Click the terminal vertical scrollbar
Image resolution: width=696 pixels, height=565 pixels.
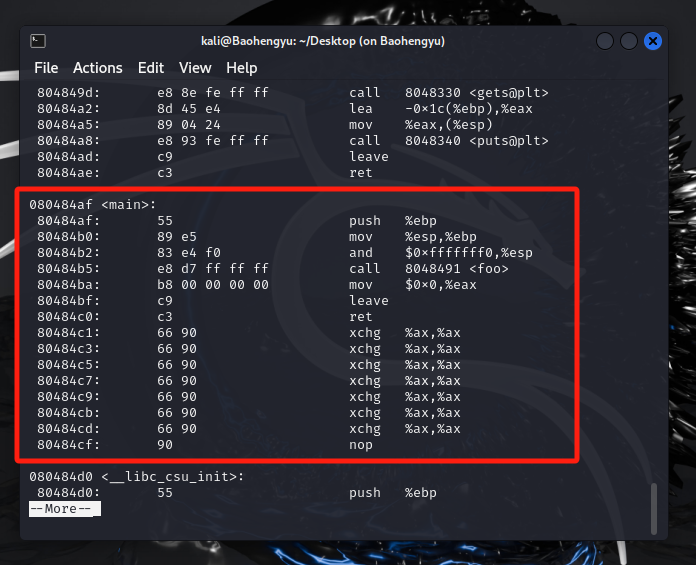[x=654, y=509]
